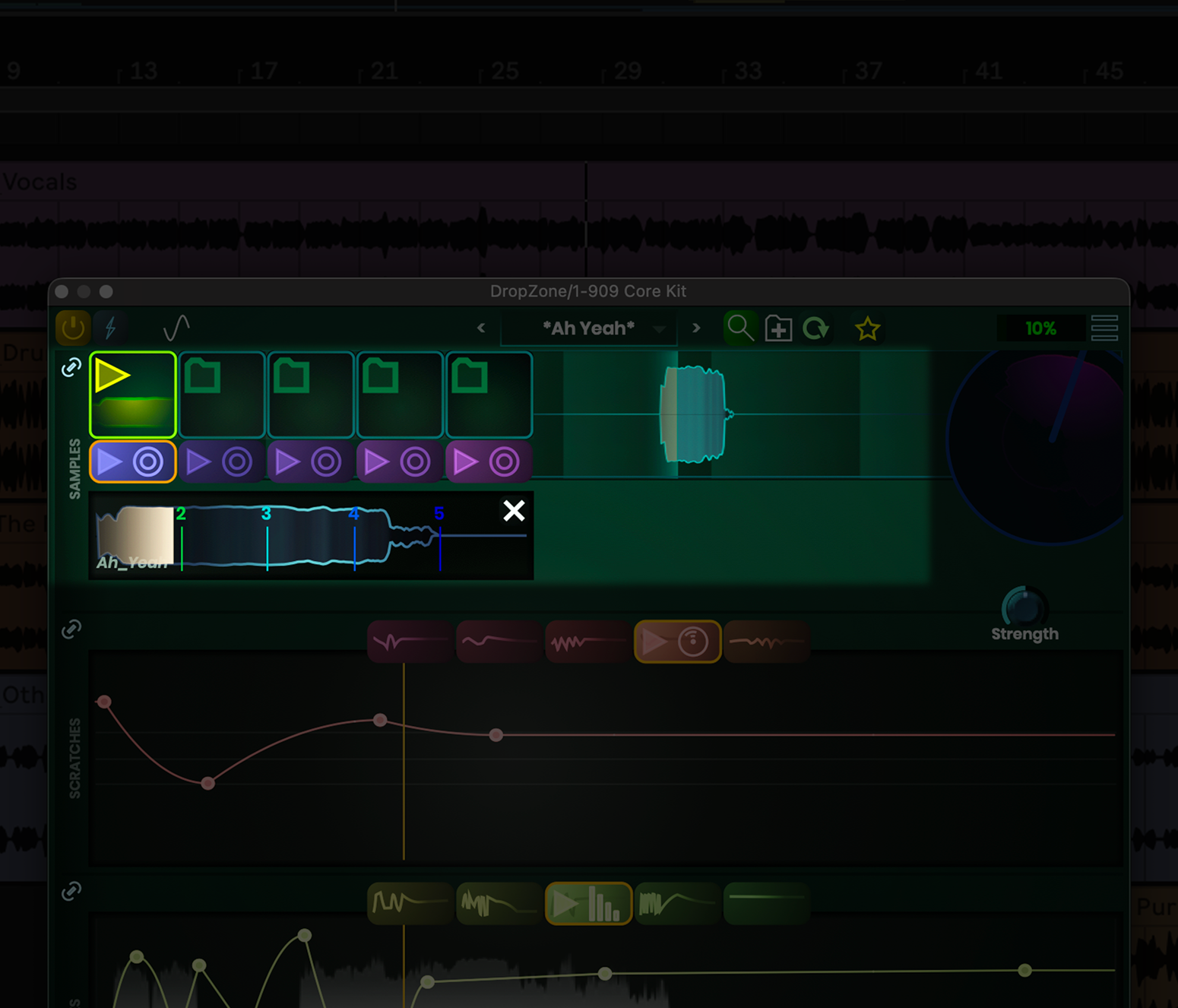Adjust the Strength knob
1178x1008 pixels.
1024,607
